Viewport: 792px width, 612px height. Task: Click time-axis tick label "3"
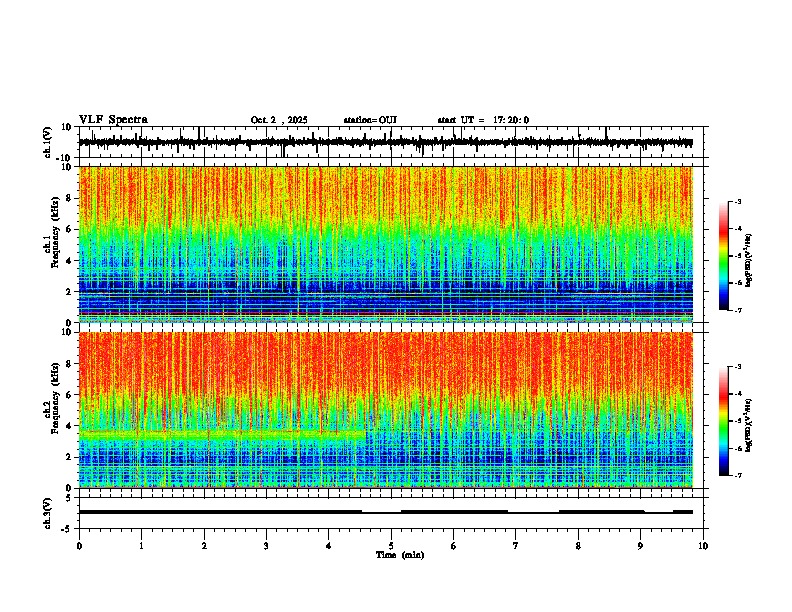tap(266, 546)
